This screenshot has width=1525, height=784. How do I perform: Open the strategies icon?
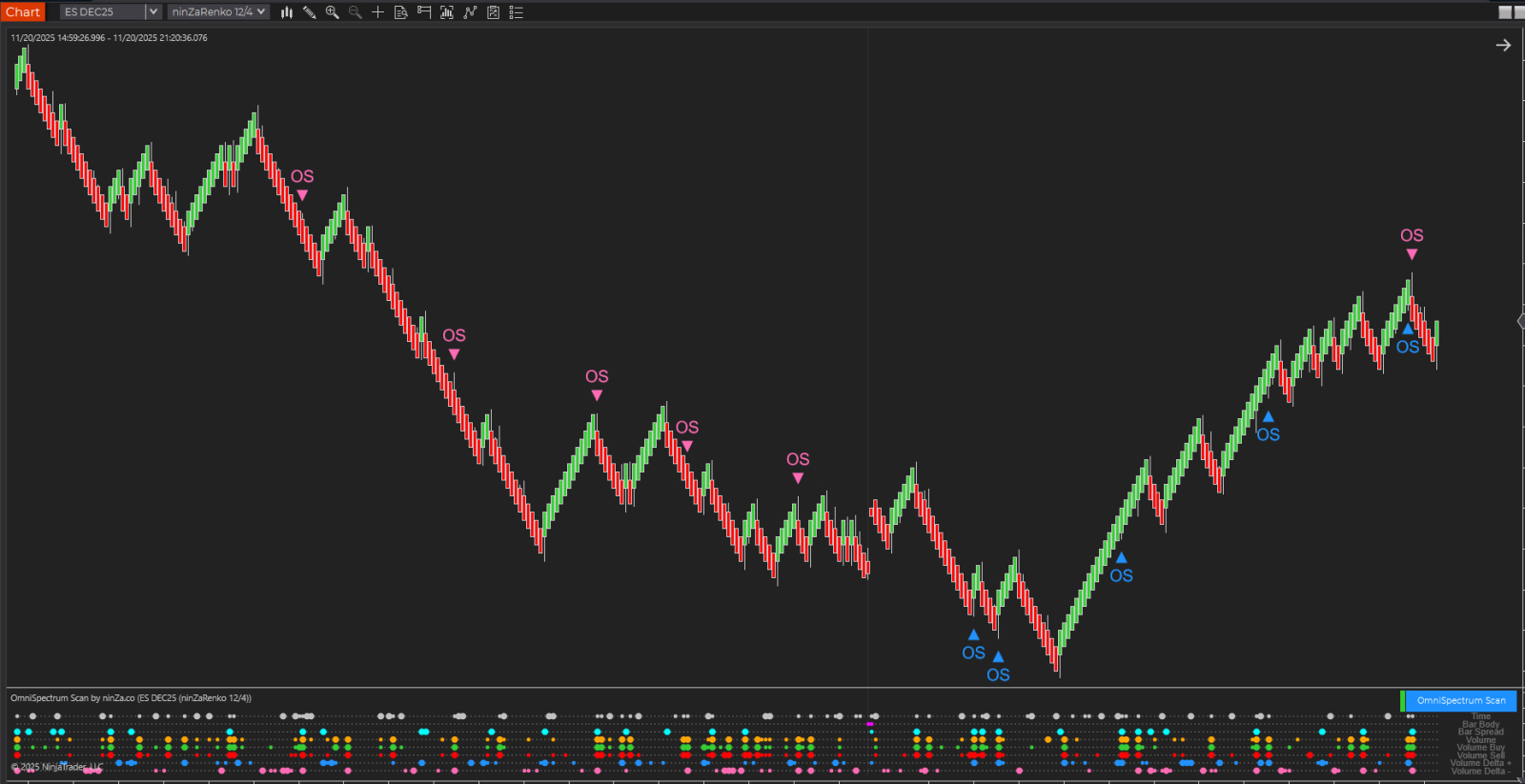[x=493, y=12]
